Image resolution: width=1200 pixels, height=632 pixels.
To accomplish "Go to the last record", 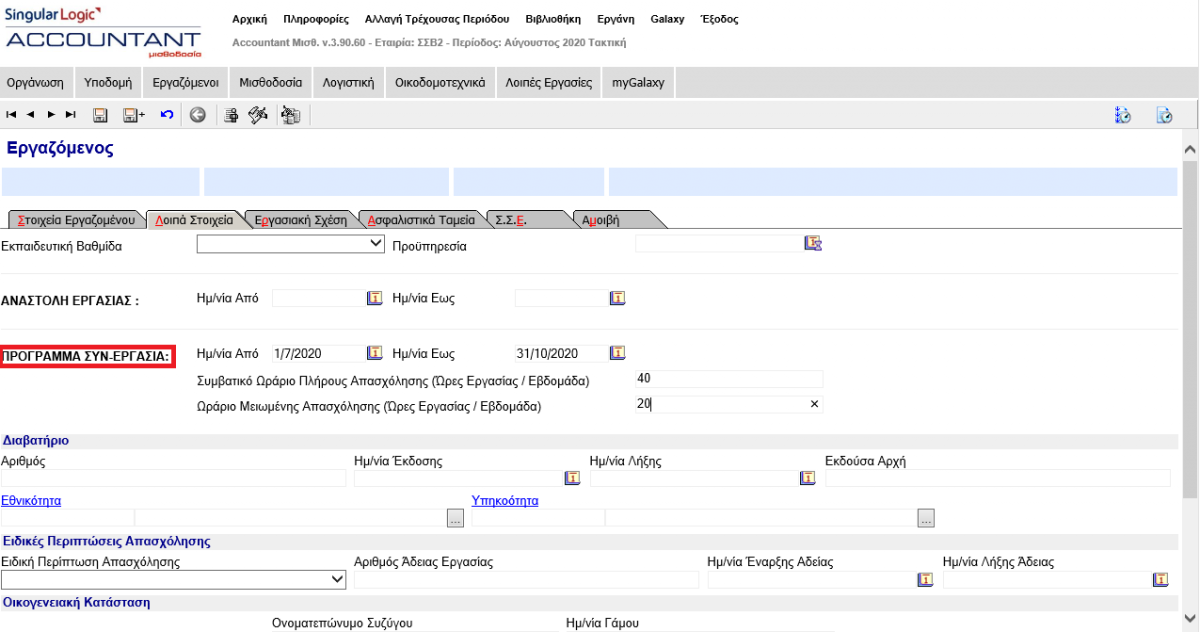I will pyautogui.click(x=70, y=115).
